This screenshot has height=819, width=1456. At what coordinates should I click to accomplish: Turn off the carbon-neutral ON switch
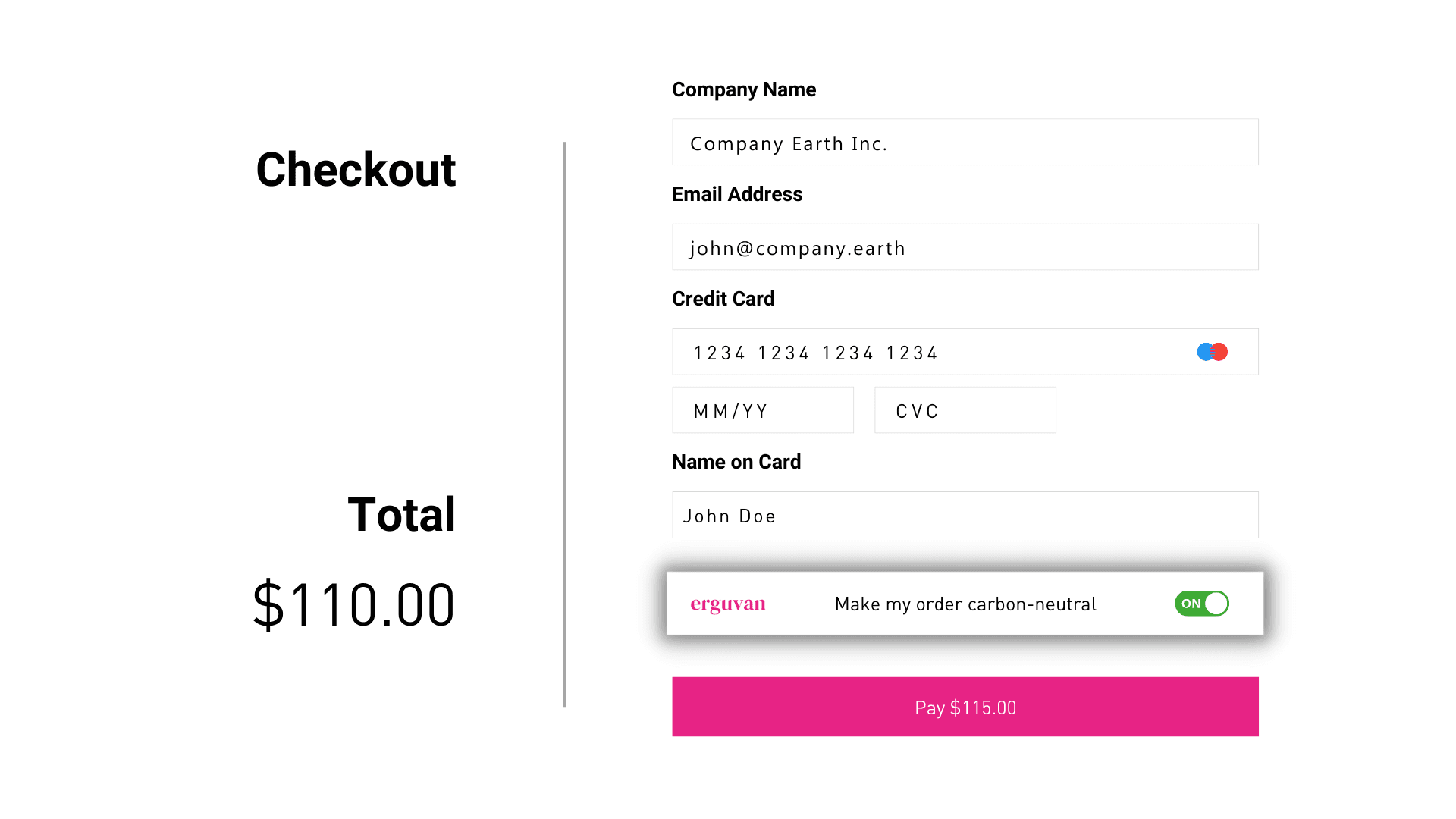pos(1202,604)
